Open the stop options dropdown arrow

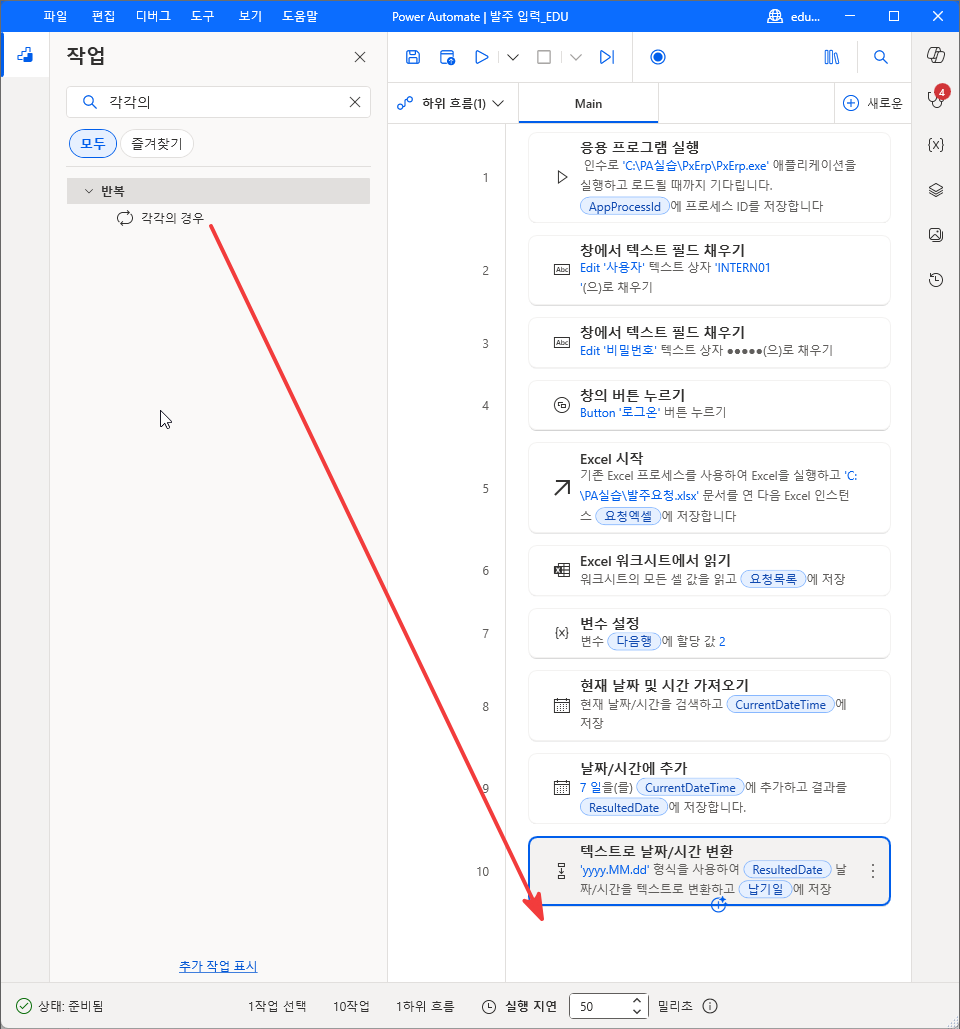pyautogui.click(x=575, y=57)
